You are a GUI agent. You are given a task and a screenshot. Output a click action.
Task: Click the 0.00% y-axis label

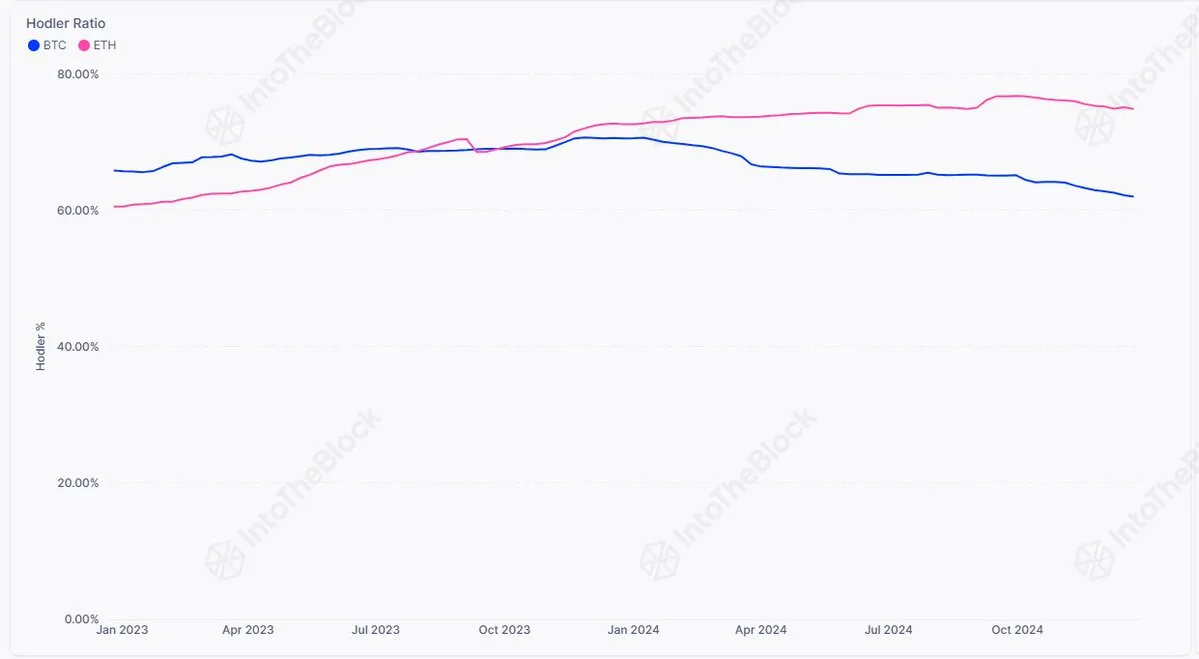pyautogui.click(x=81, y=618)
